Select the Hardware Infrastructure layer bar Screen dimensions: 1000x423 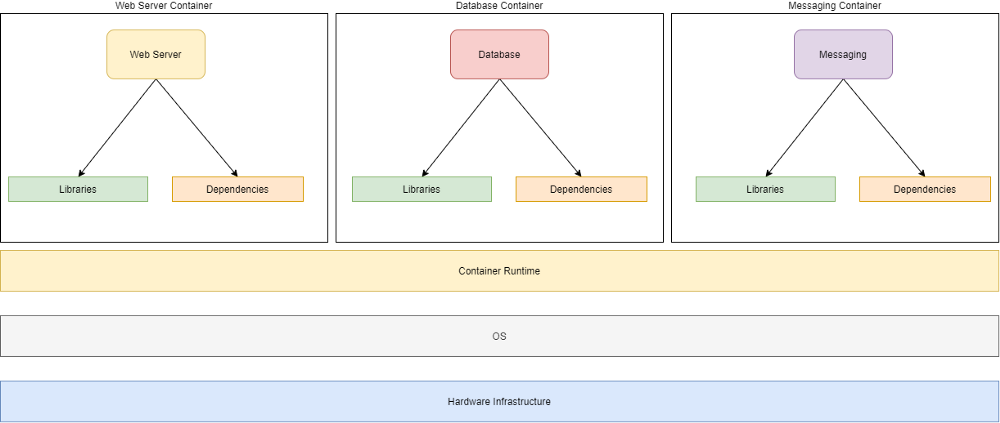click(x=499, y=401)
